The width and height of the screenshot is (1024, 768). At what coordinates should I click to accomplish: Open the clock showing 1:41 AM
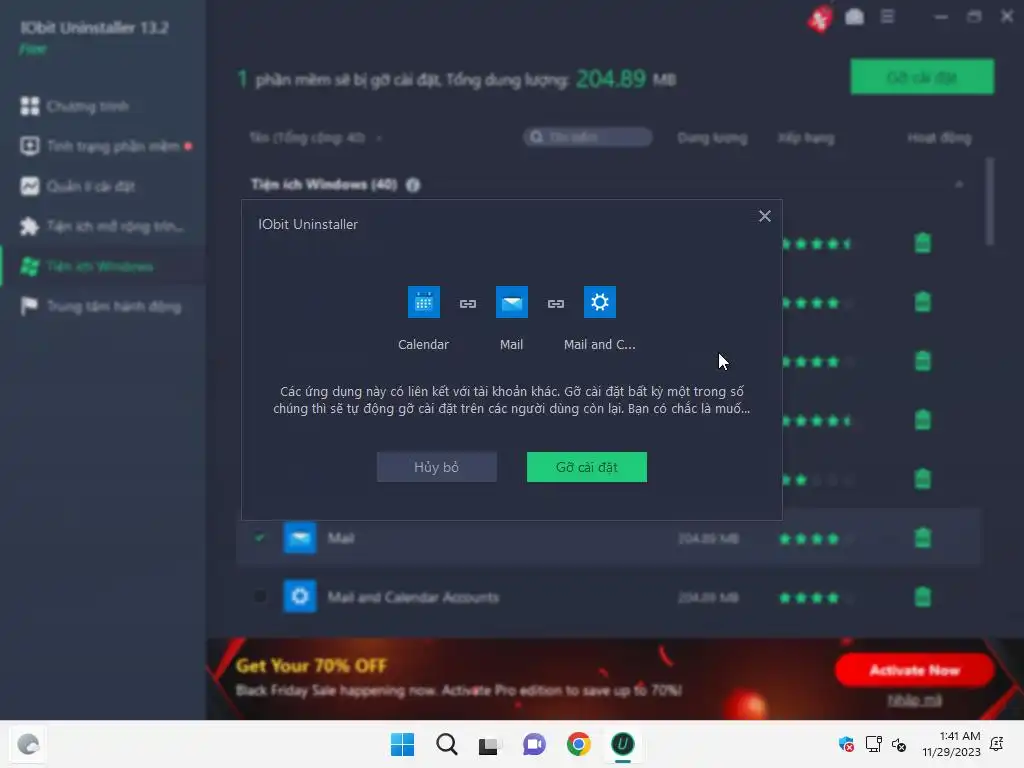point(952,744)
